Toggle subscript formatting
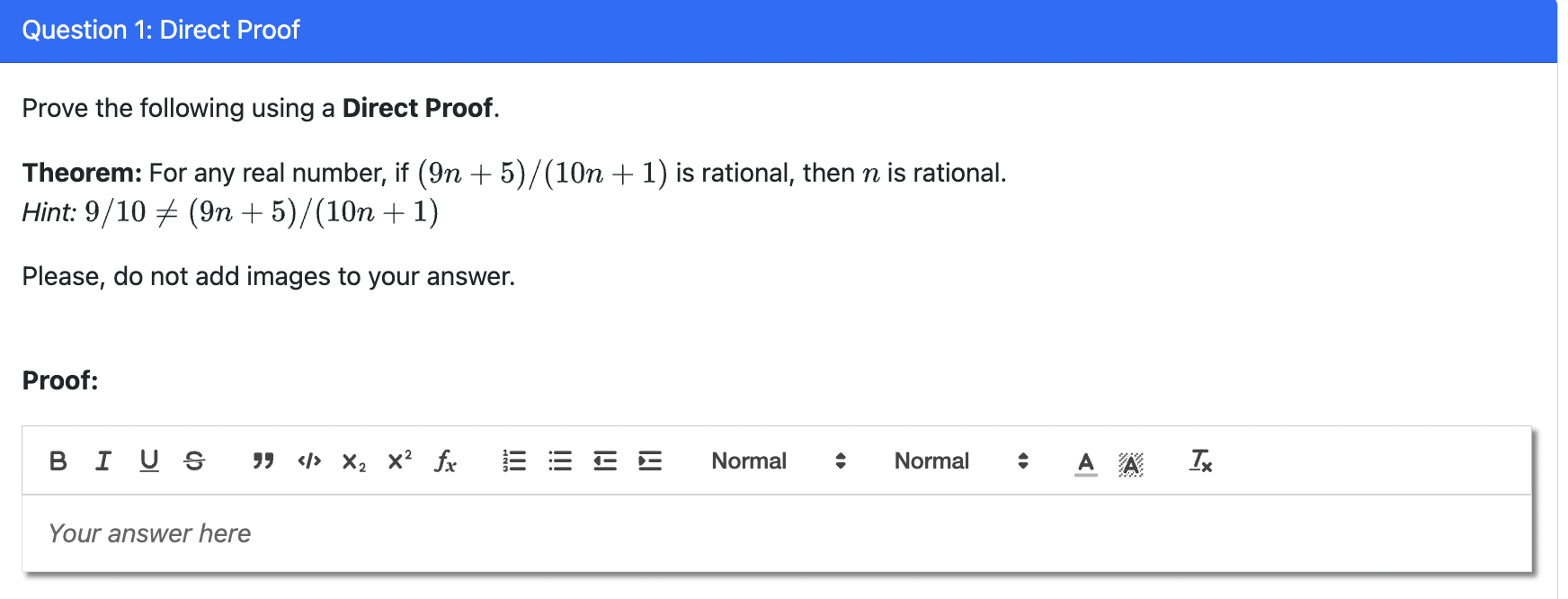This screenshot has height=599, width=1568. pos(352,463)
